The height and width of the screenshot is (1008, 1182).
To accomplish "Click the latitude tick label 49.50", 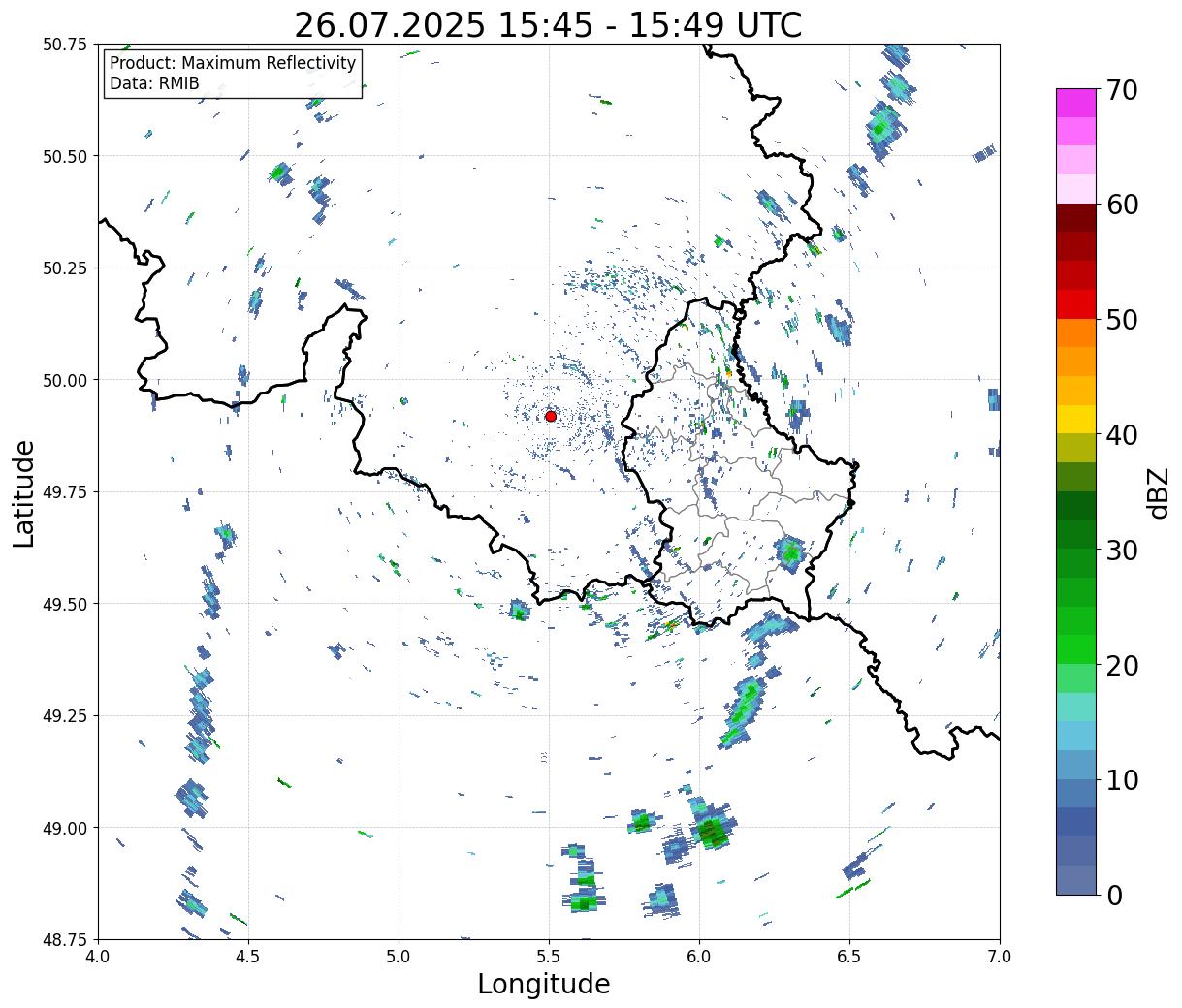I will click(x=65, y=604).
